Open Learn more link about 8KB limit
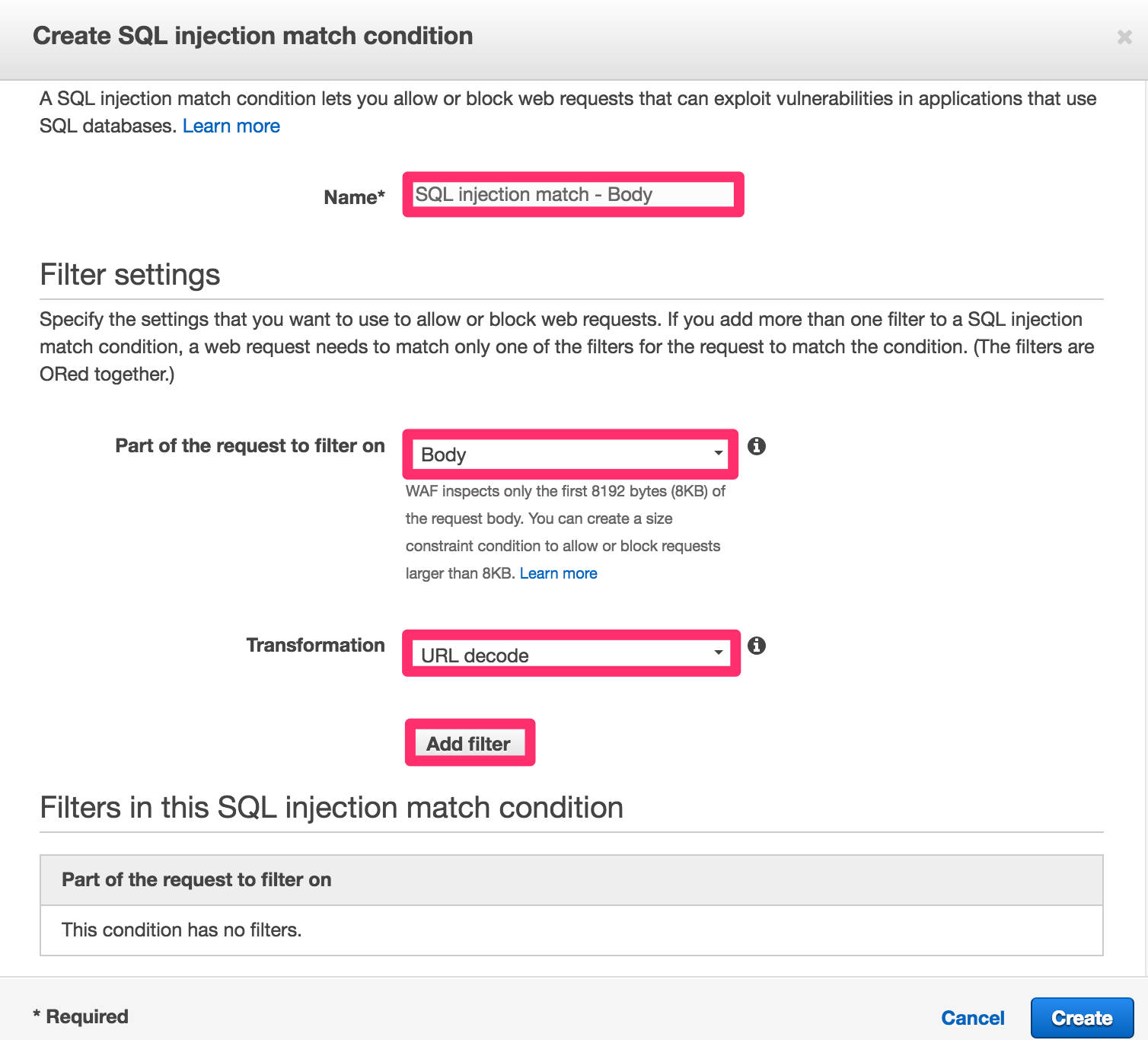1148x1040 pixels. pyautogui.click(x=558, y=573)
